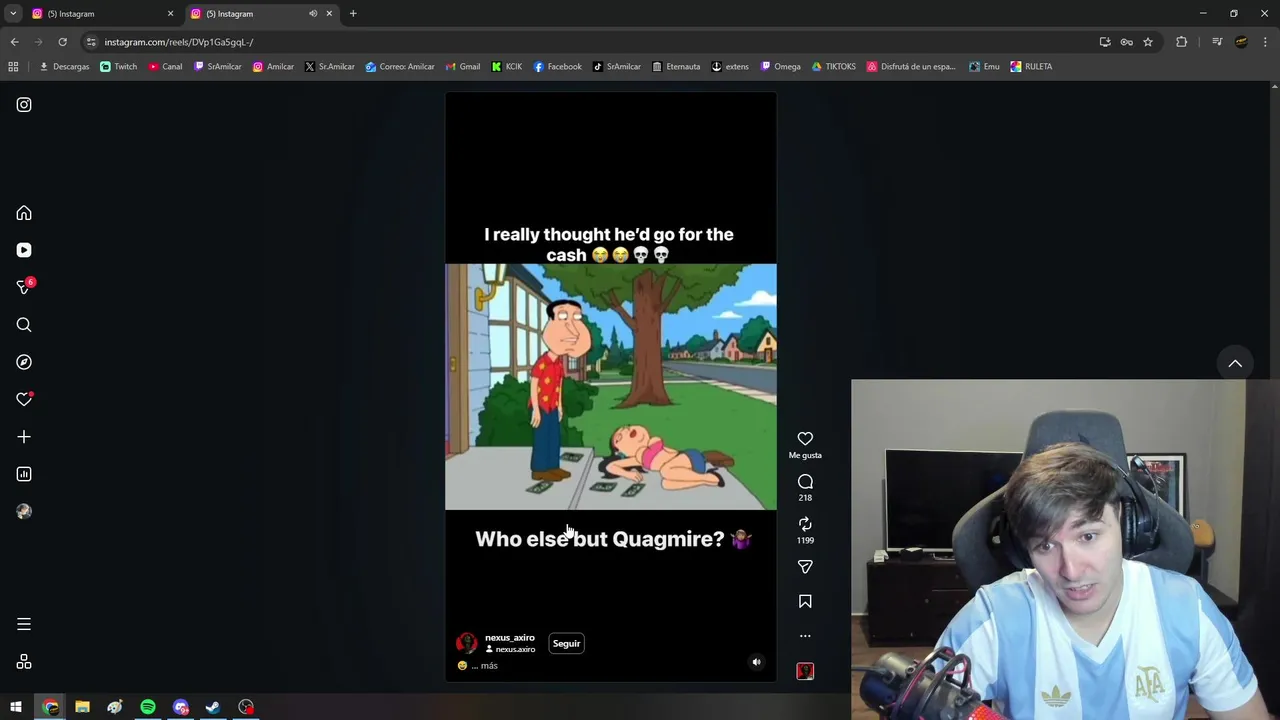
Task: Follow nexus_axiro with the Seguir button
Action: click(x=566, y=644)
